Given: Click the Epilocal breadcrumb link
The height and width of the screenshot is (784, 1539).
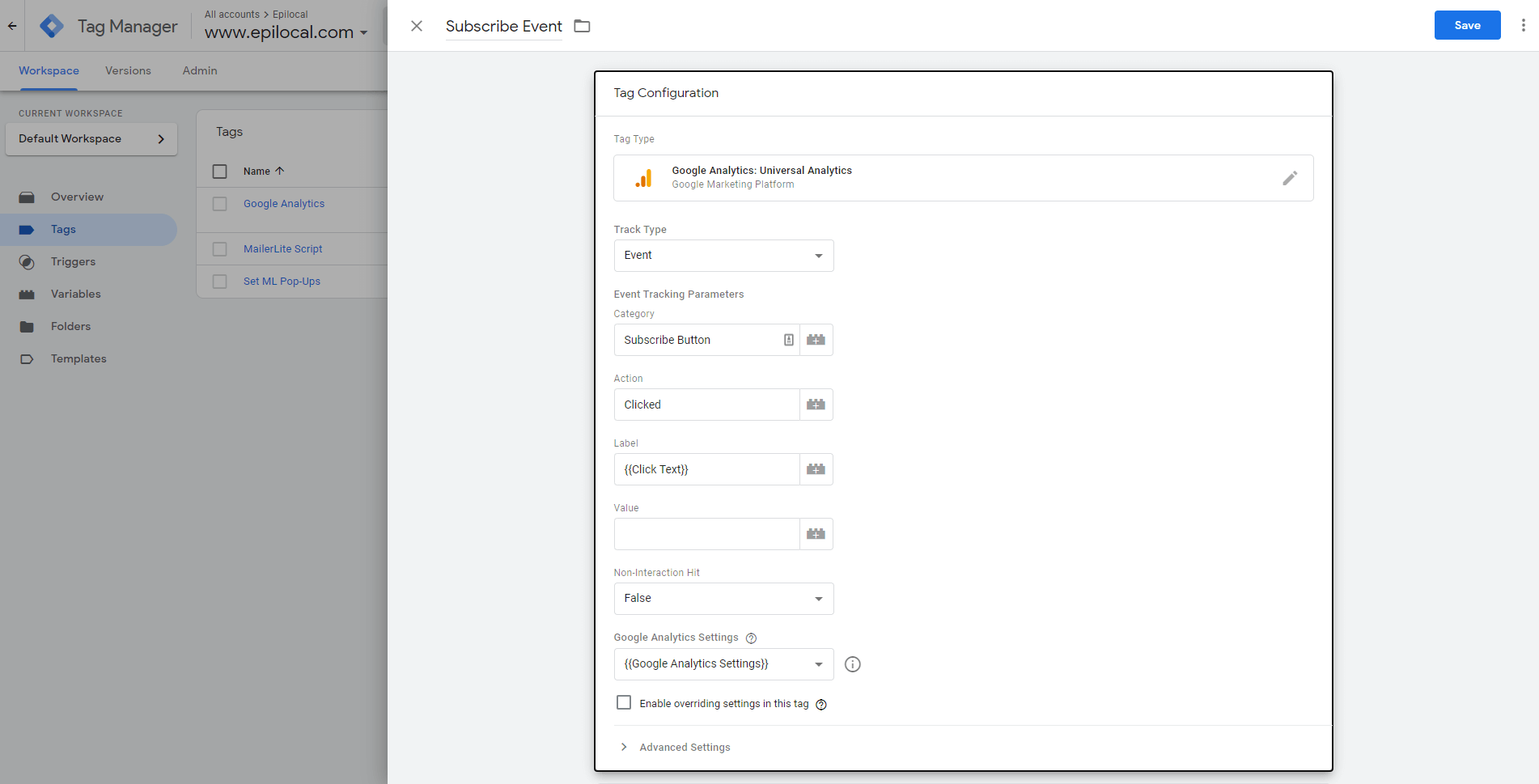Looking at the screenshot, I should click(x=290, y=15).
